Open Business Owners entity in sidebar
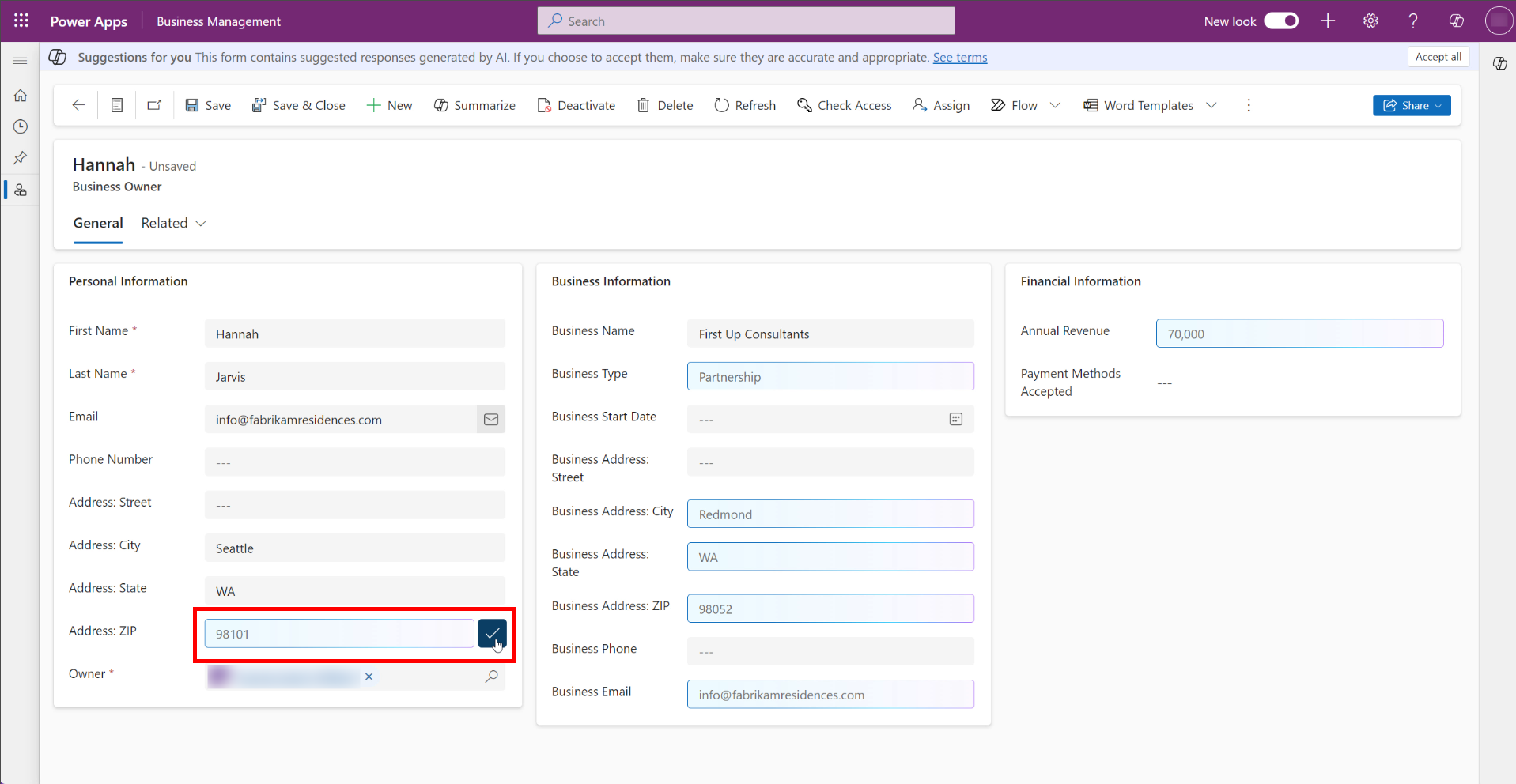Image resolution: width=1516 pixels, height=784 pixels. [21, 190]
